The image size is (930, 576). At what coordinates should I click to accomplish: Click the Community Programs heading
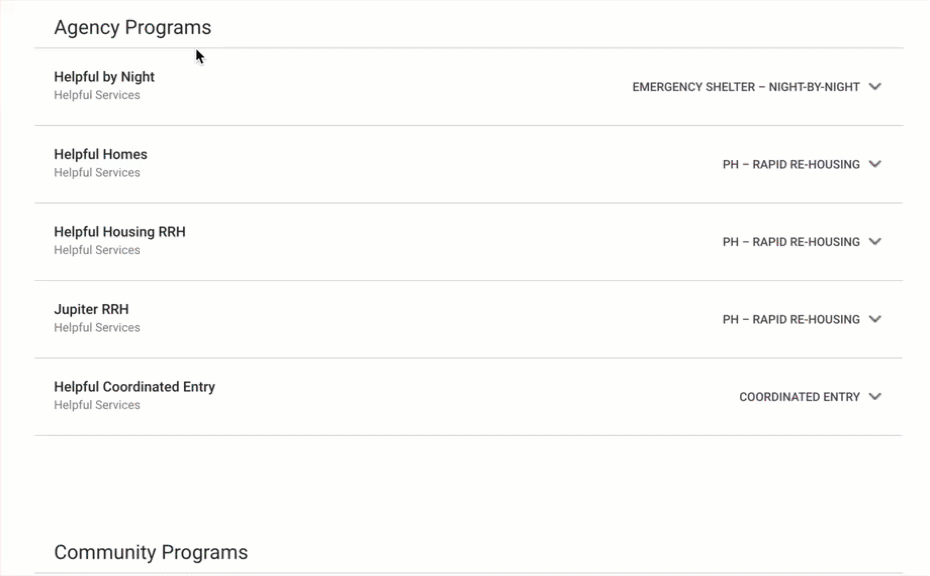150,553
